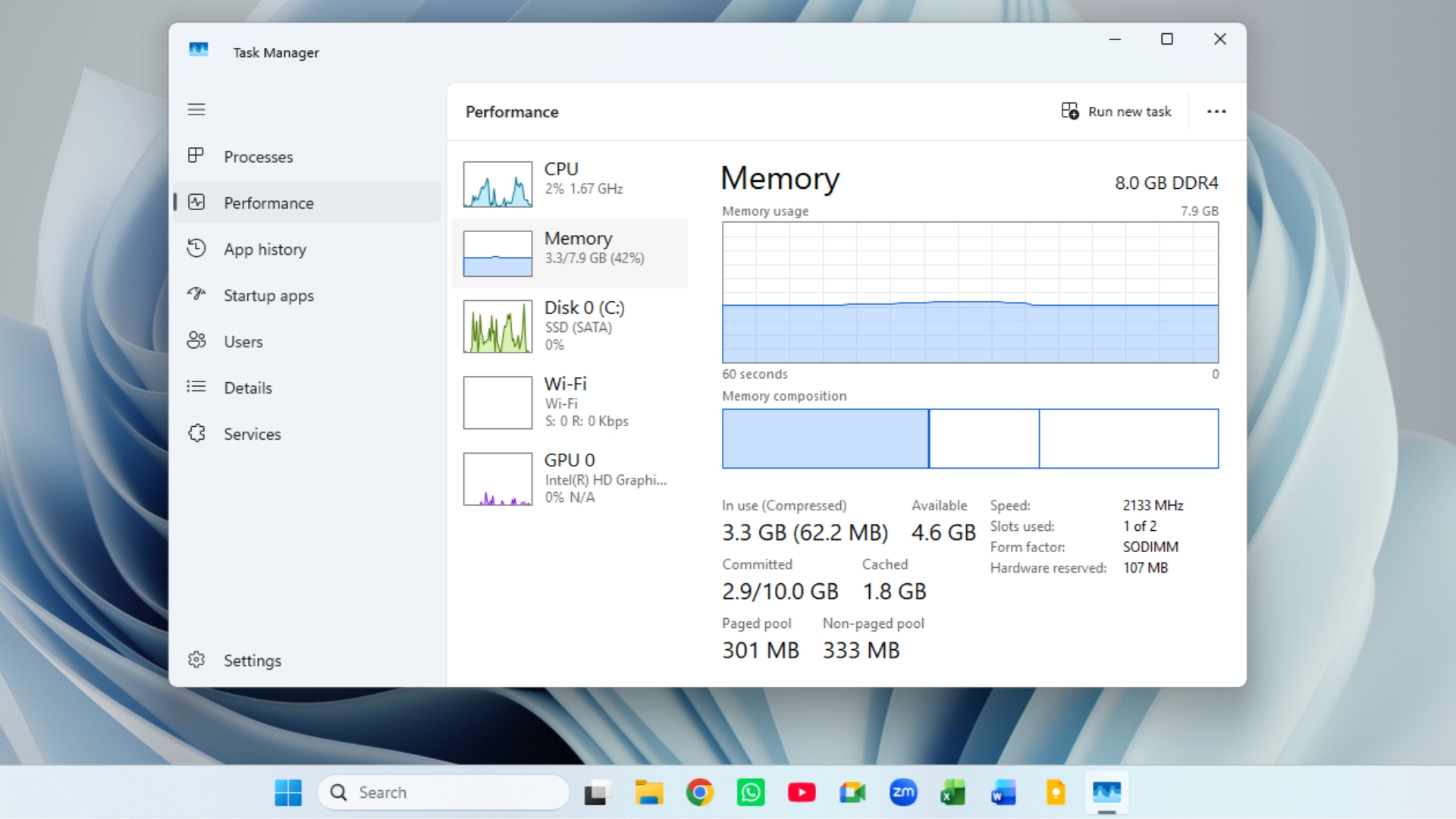Image resolution: width=1456 pixels, height=819 pixels.
Task: Click the 8.0 GB DDR4 label
Action: click(1166, 183)
